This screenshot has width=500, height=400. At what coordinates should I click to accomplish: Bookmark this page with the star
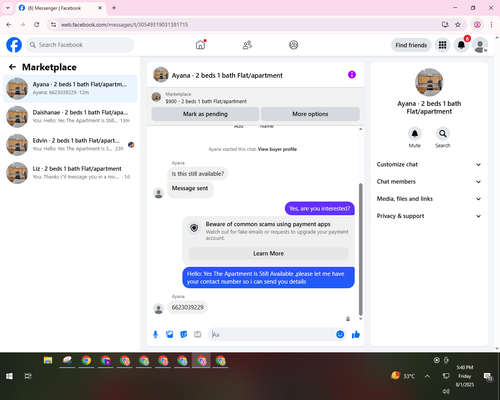point(458,25)
